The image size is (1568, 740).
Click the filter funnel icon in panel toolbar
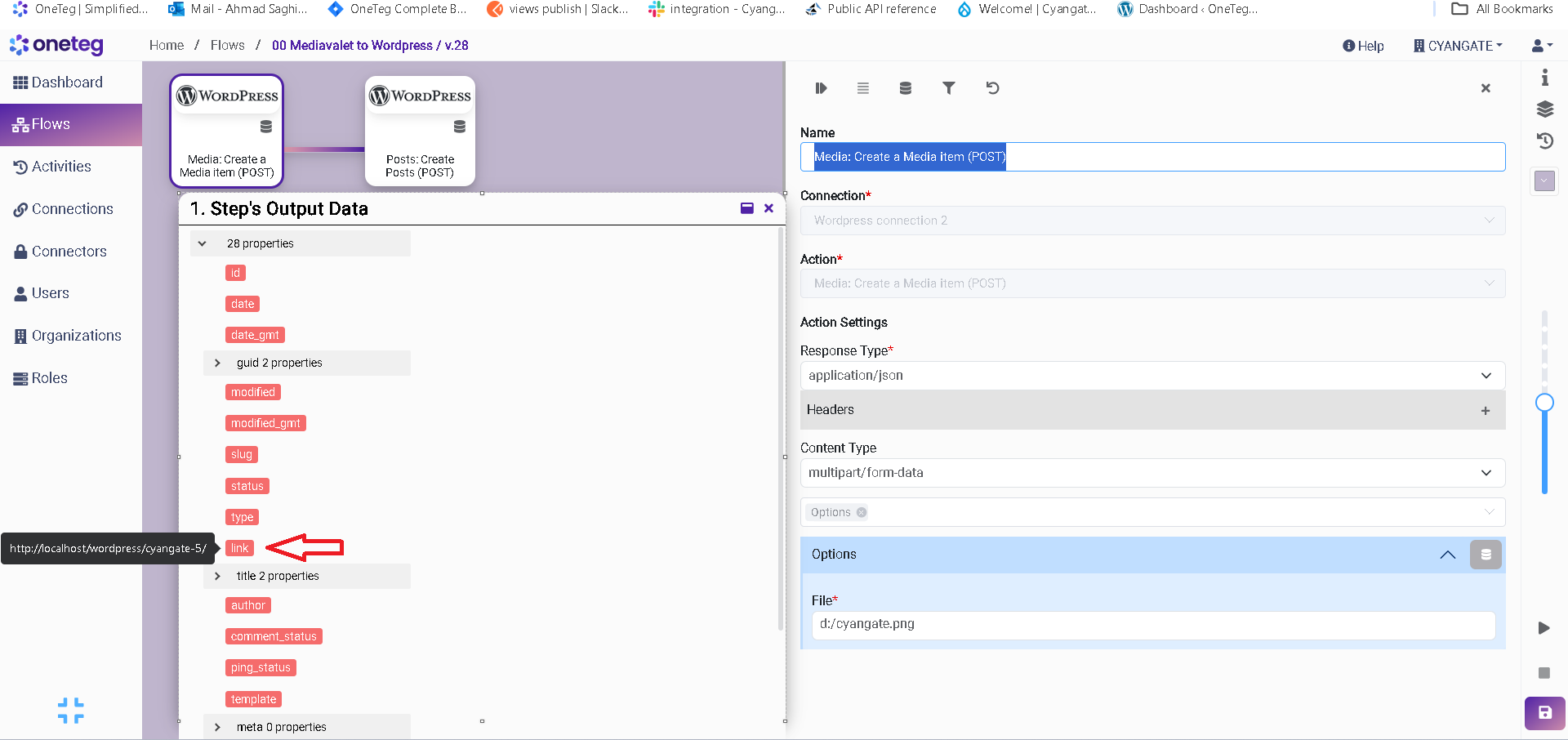click(x=948, y=88)
